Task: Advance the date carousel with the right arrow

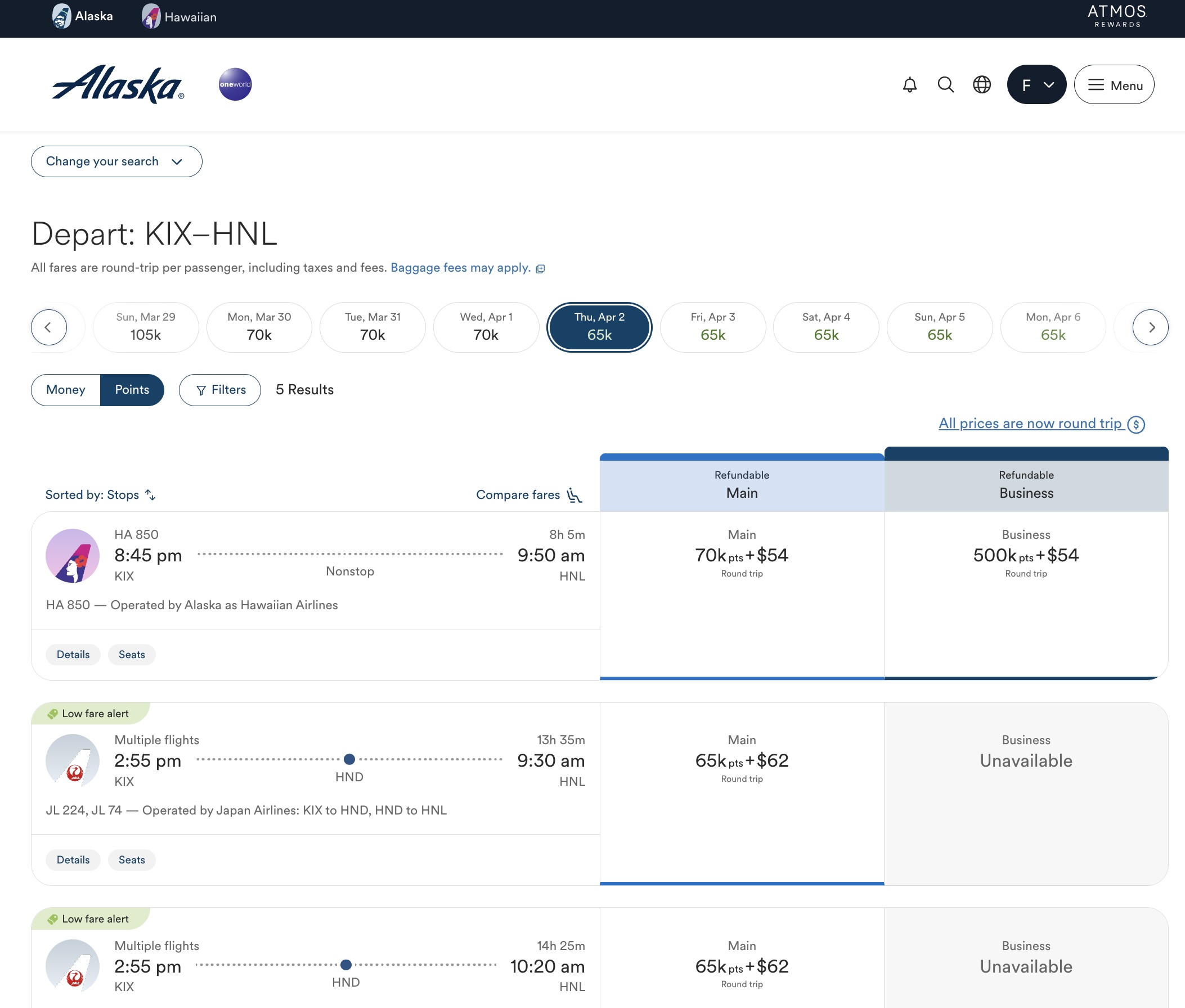Action: coord(1150,327)
